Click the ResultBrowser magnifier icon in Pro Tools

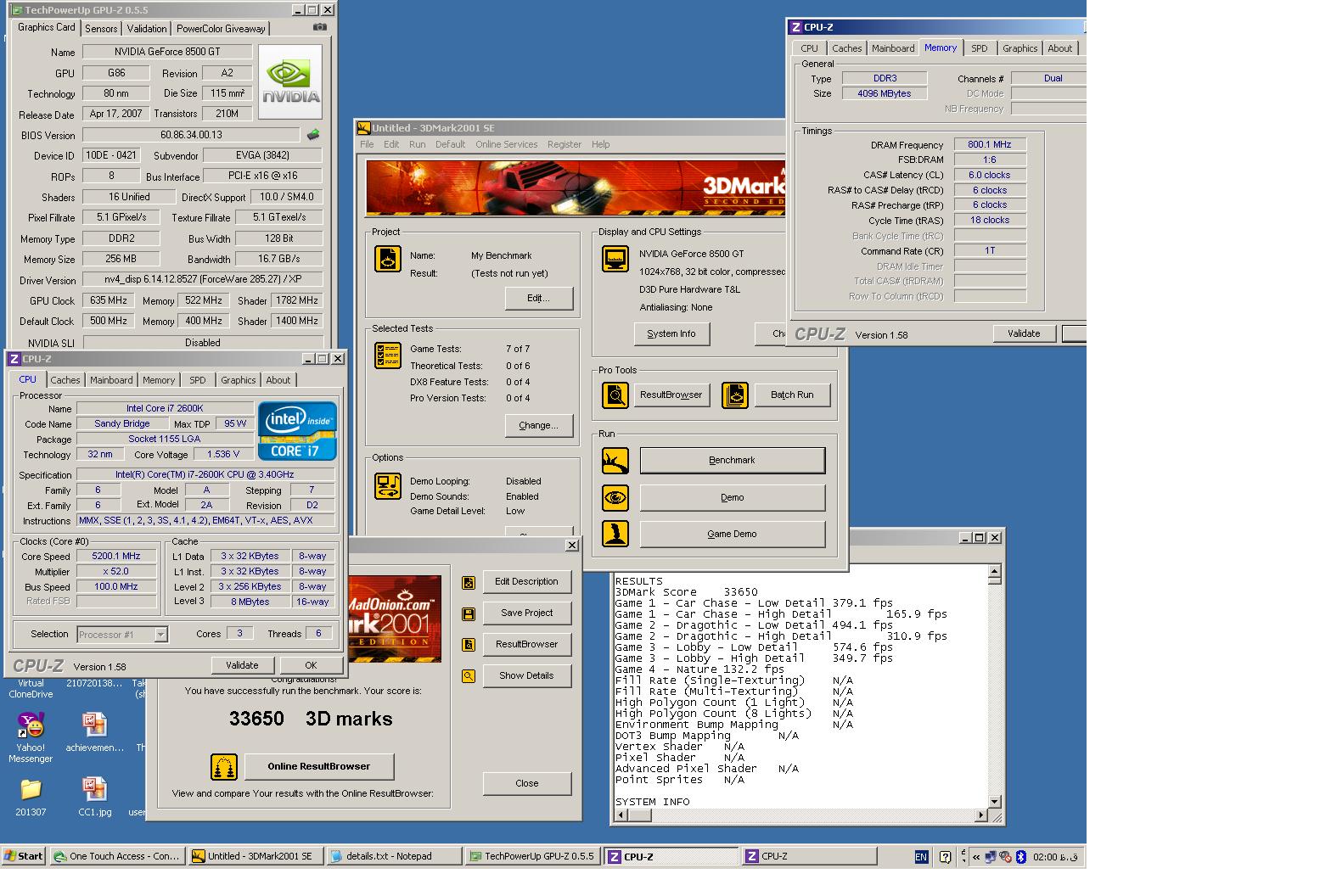pos(615,395)
